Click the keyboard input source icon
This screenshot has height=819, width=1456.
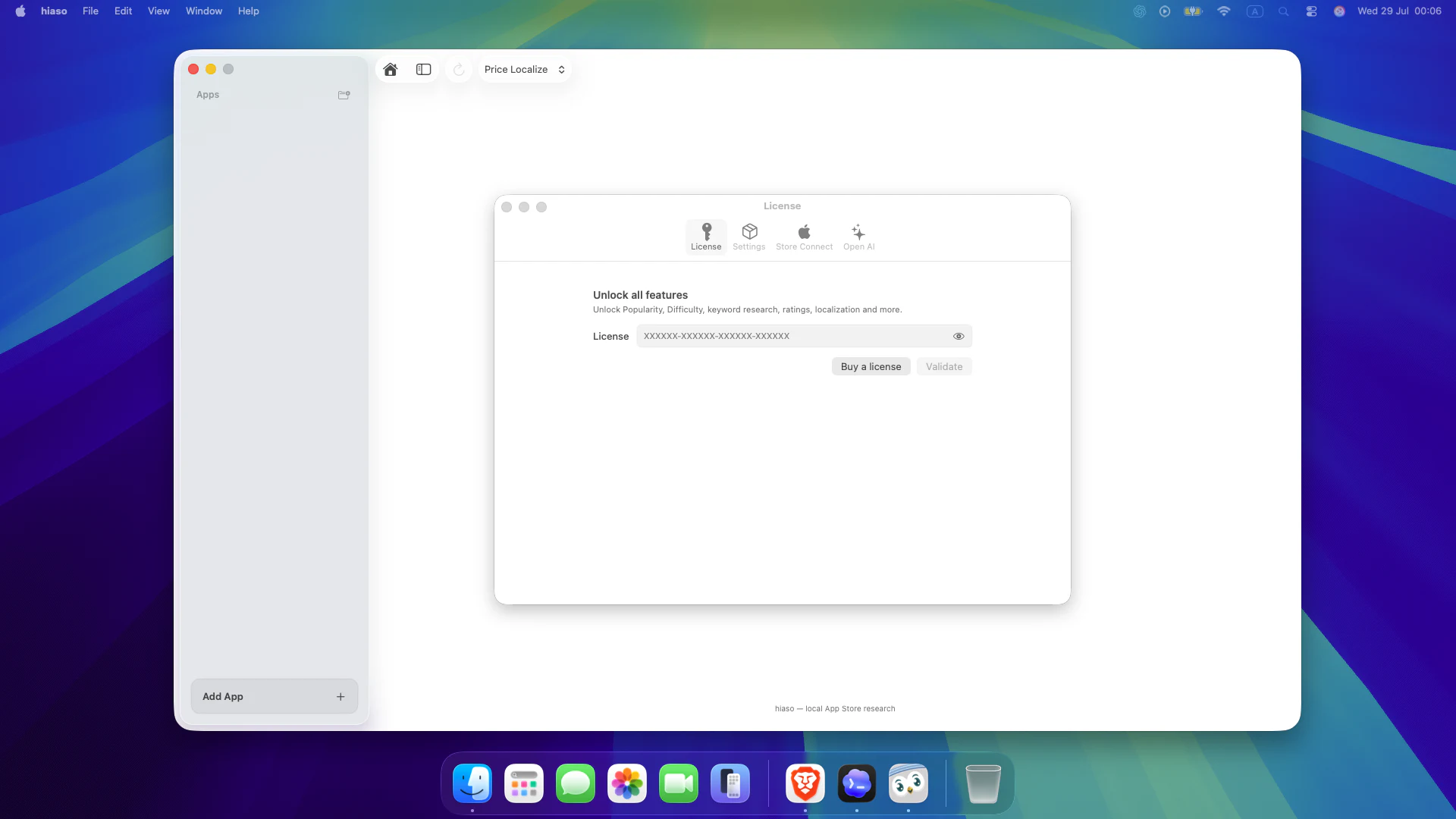pos(1255,11)
